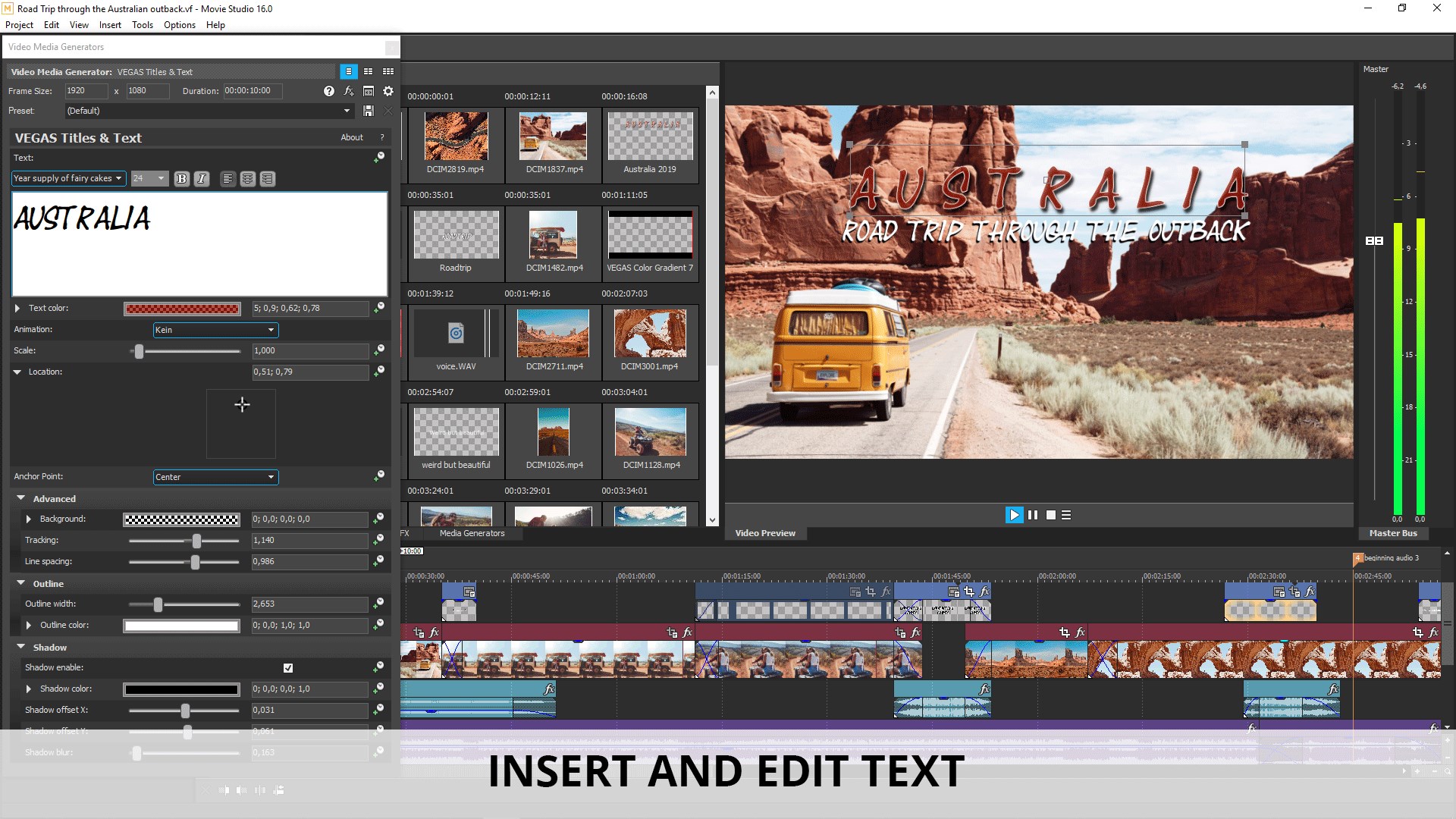Switch to the Media Generators tab
1456x819 pixels.
point(472,533)
